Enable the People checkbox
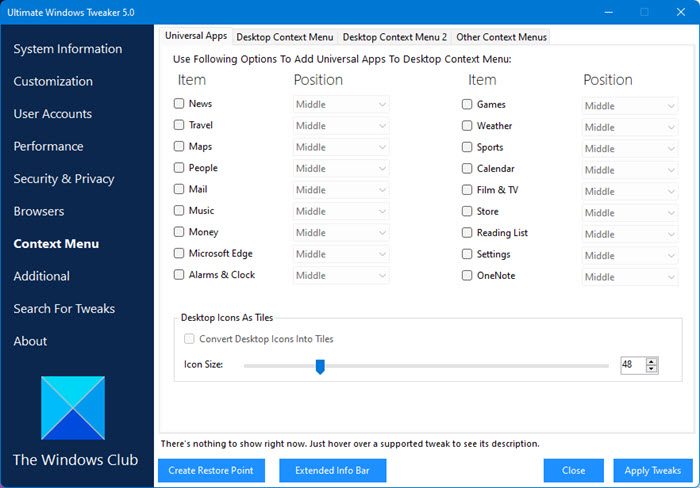This screenshot has width=700, height=488. tap(179, 168)
